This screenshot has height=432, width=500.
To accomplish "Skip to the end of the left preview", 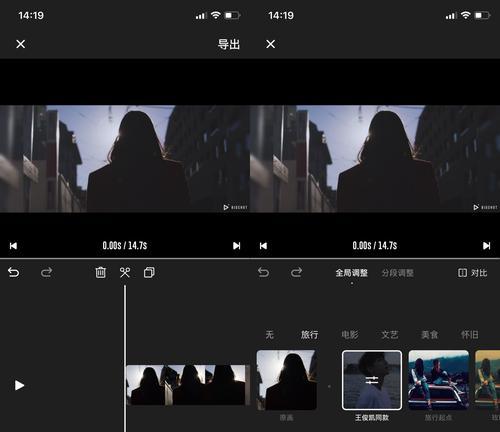I will click(237, 246).
